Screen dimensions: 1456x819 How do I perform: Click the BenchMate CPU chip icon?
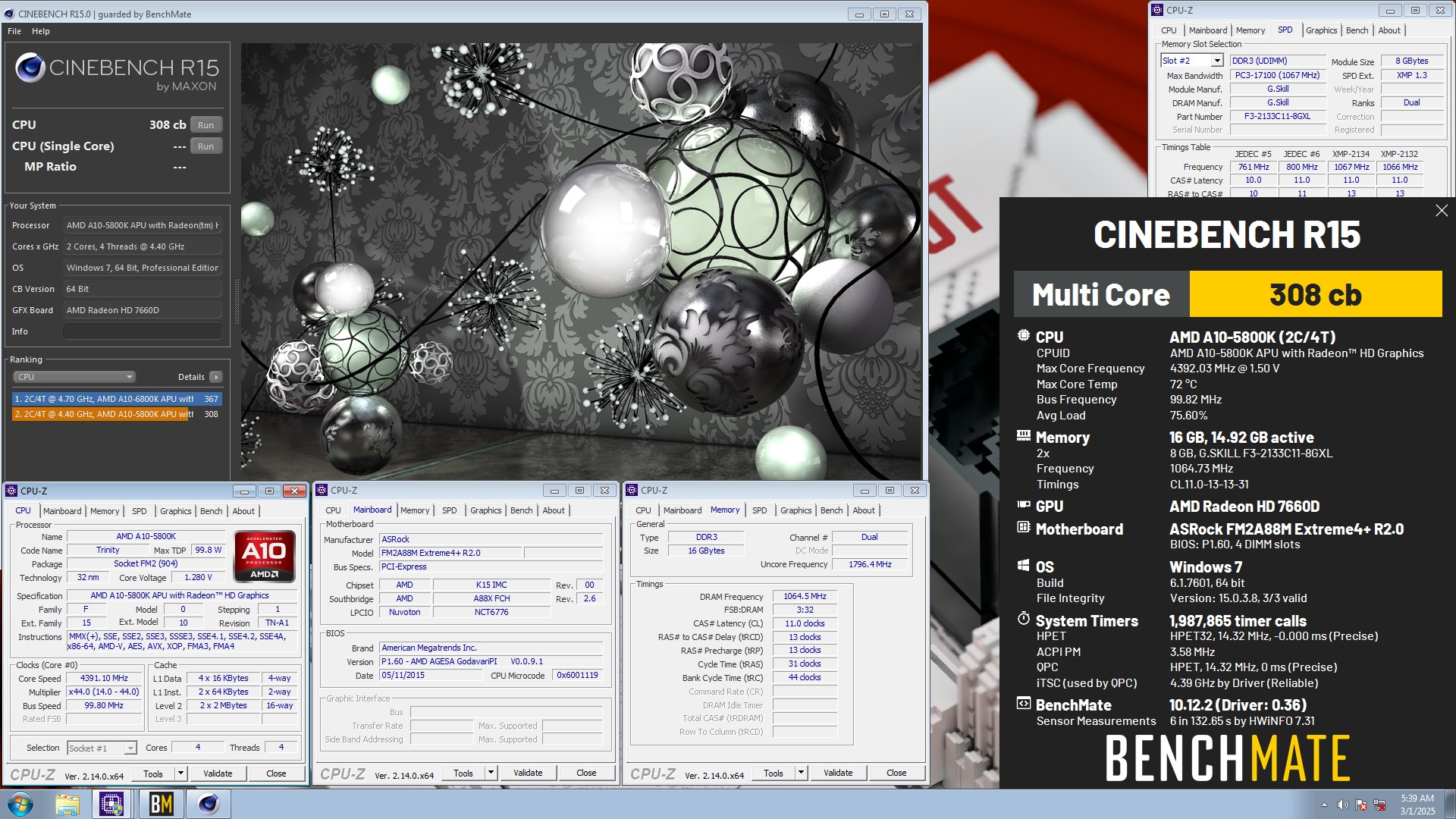(x=1023, y=336)
